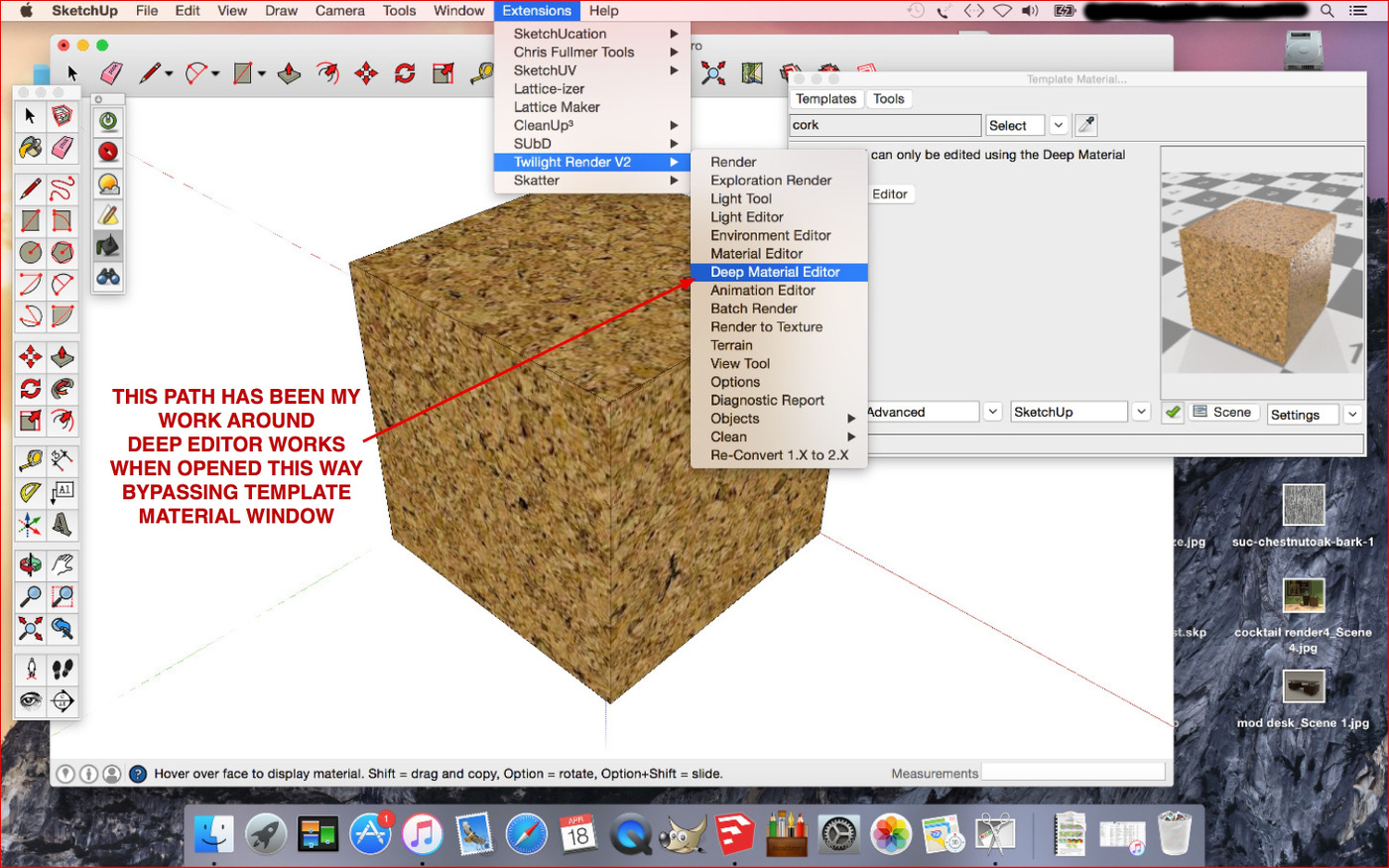Open the Settings dropdown arrow
This screenshot has height=868, width=1389.
pos(1352,415)
